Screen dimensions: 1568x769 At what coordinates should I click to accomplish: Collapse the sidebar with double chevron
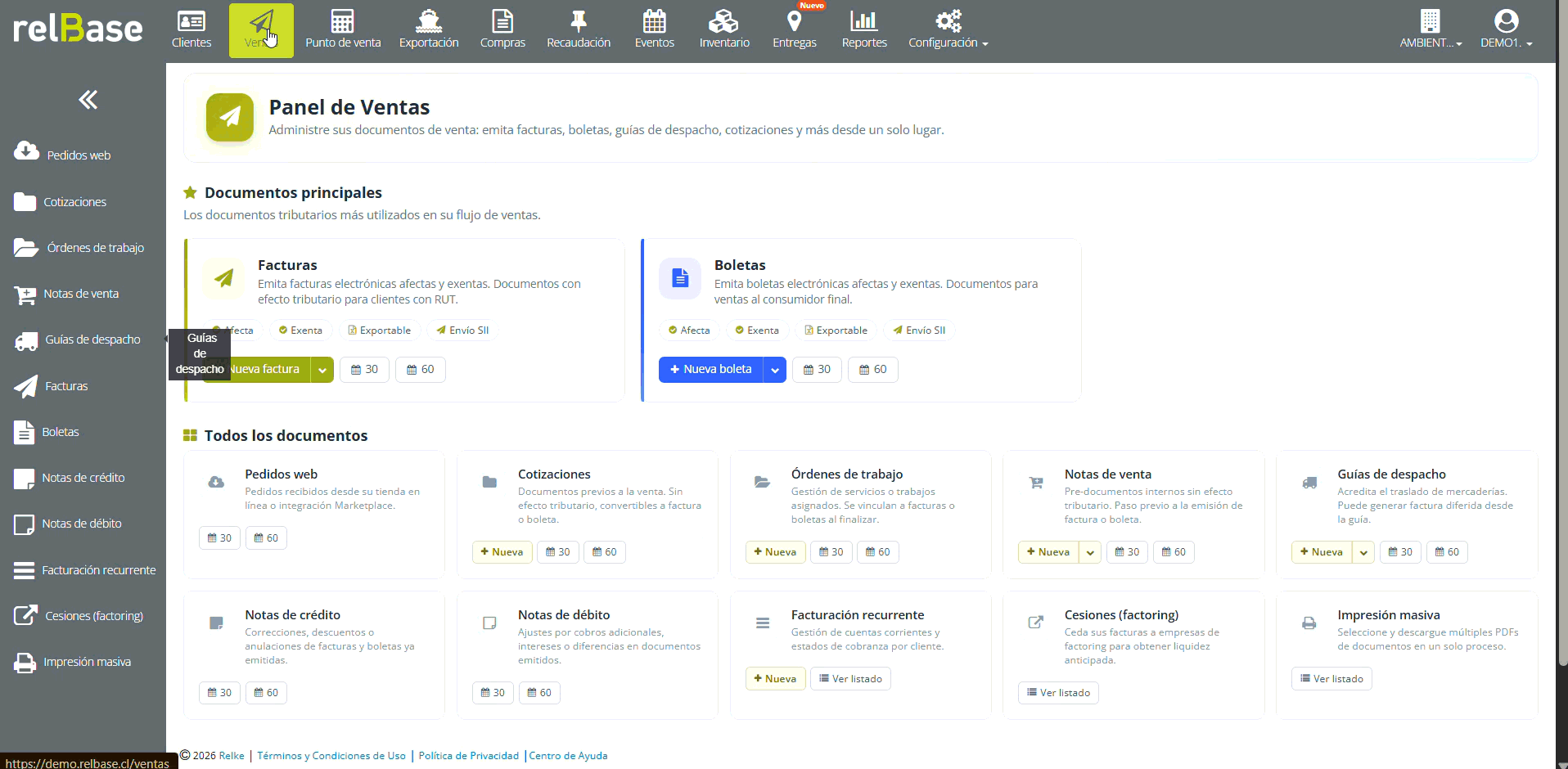pyautogui.click(x=88, y=100)
